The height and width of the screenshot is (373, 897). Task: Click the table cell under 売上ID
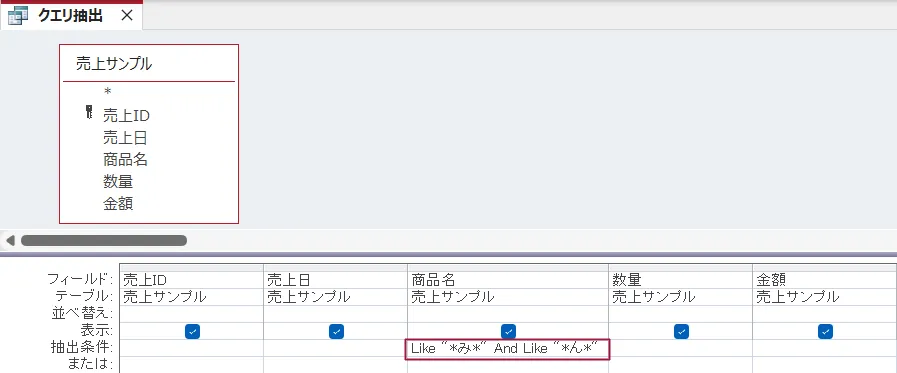click(x=192, y=297)
